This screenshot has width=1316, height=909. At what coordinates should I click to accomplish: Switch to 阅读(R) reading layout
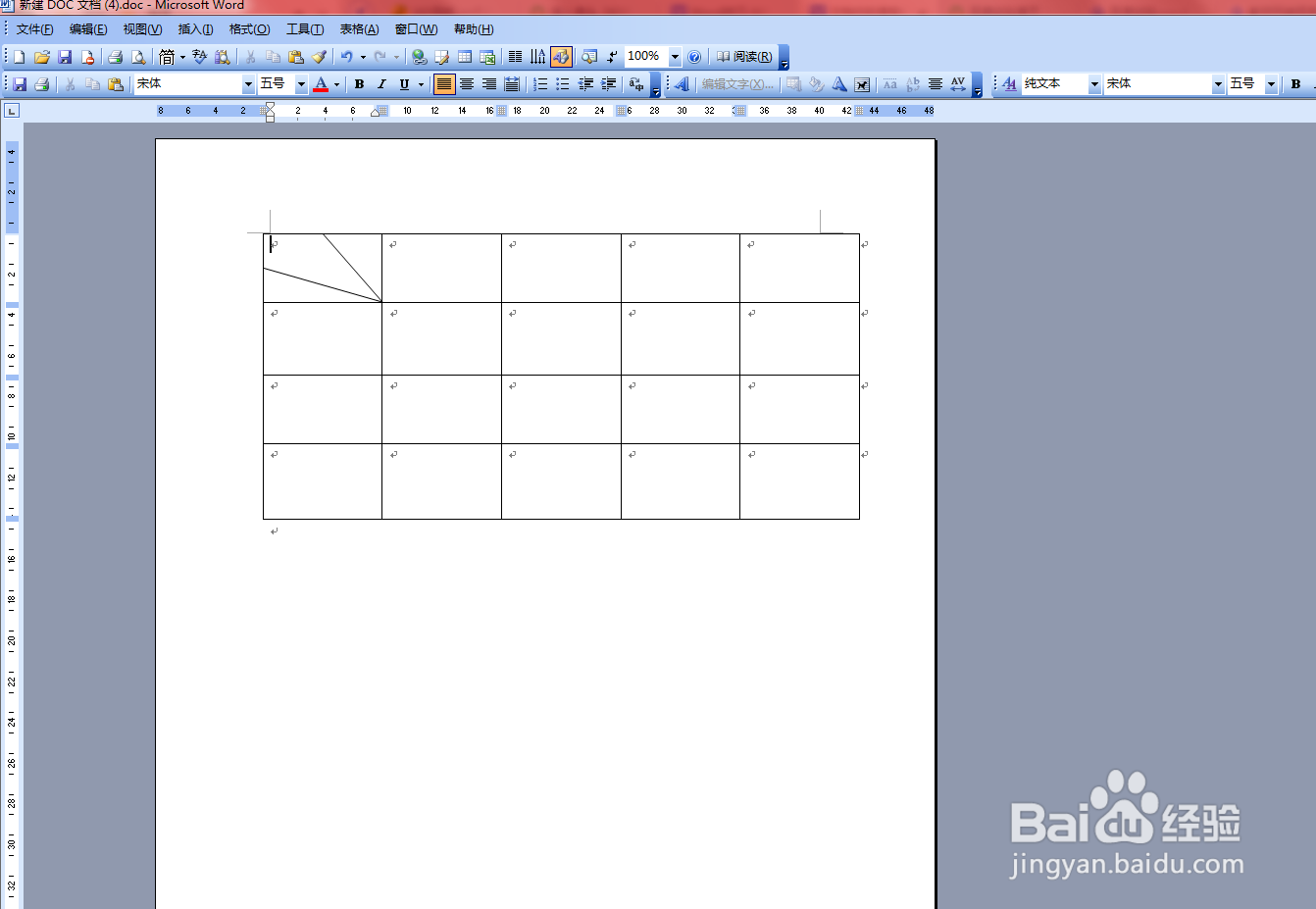744,57
